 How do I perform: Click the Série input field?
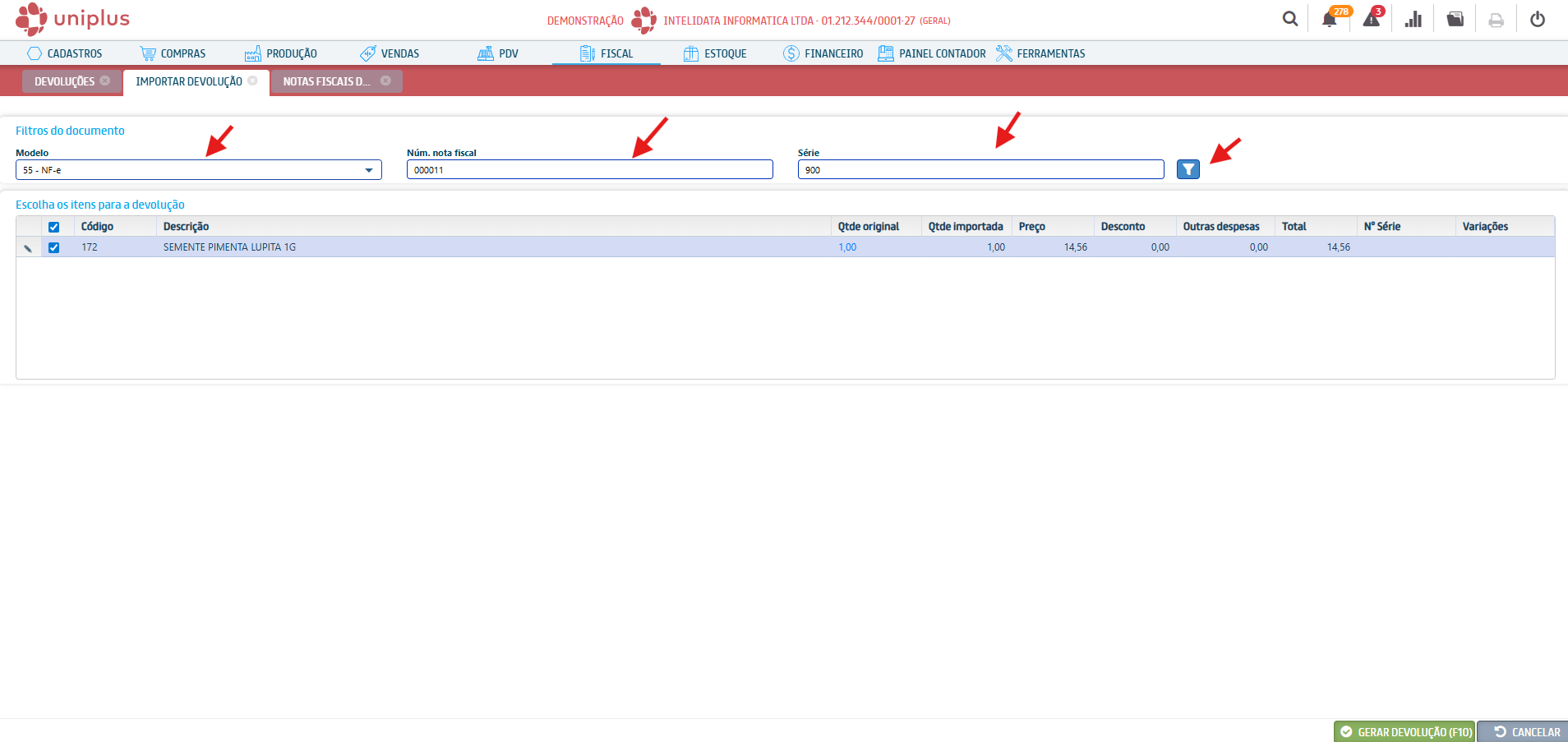coord(980,170)
